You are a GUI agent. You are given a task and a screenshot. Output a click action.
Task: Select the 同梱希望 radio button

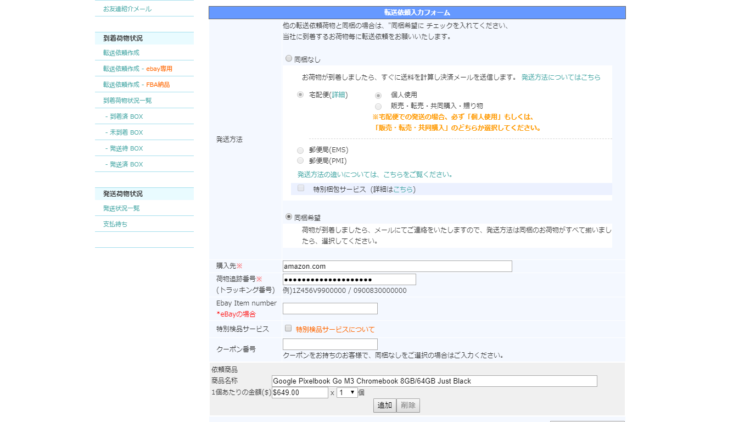289,216
